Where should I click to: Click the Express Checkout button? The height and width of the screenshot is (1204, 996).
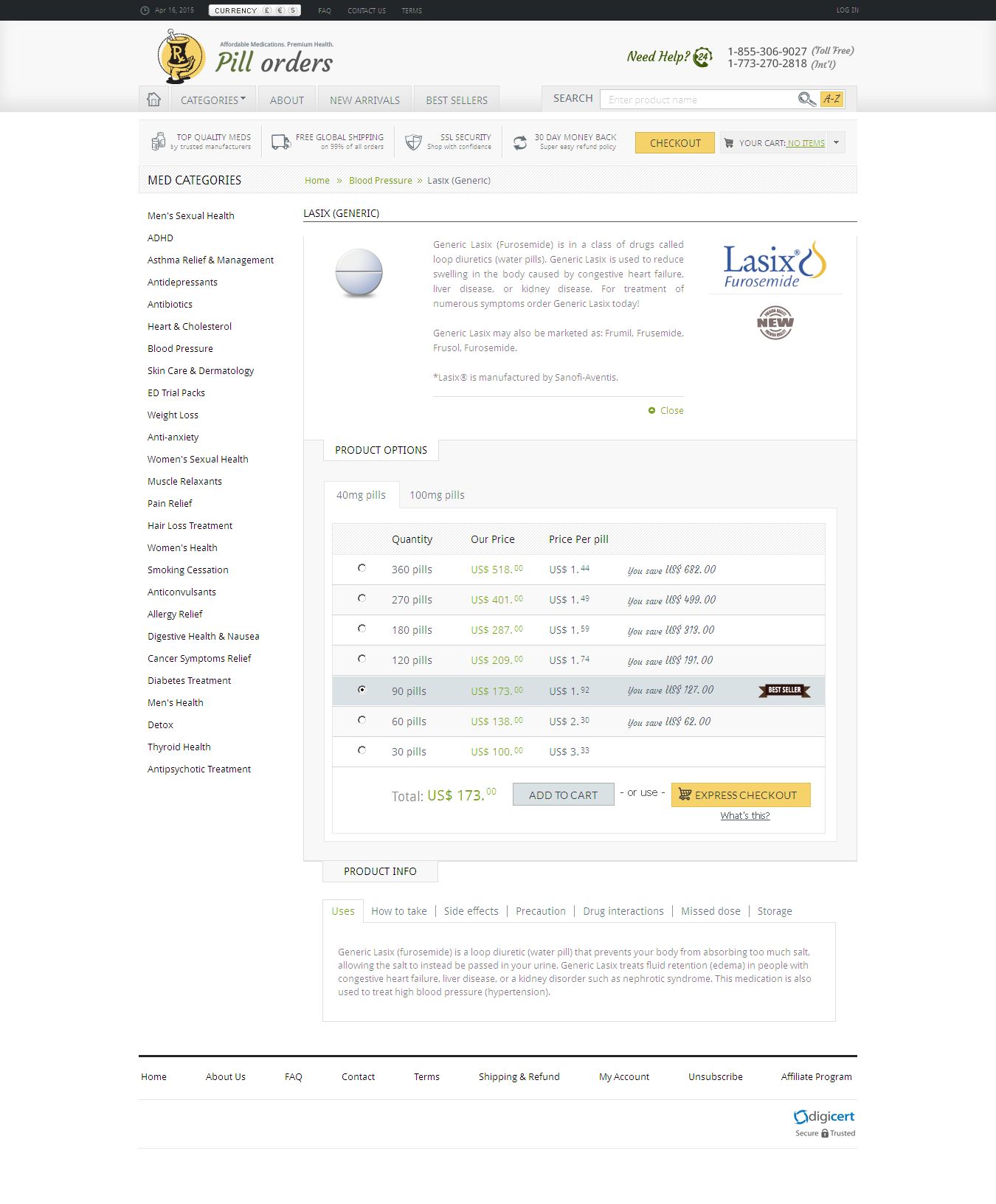pos(741,795)
